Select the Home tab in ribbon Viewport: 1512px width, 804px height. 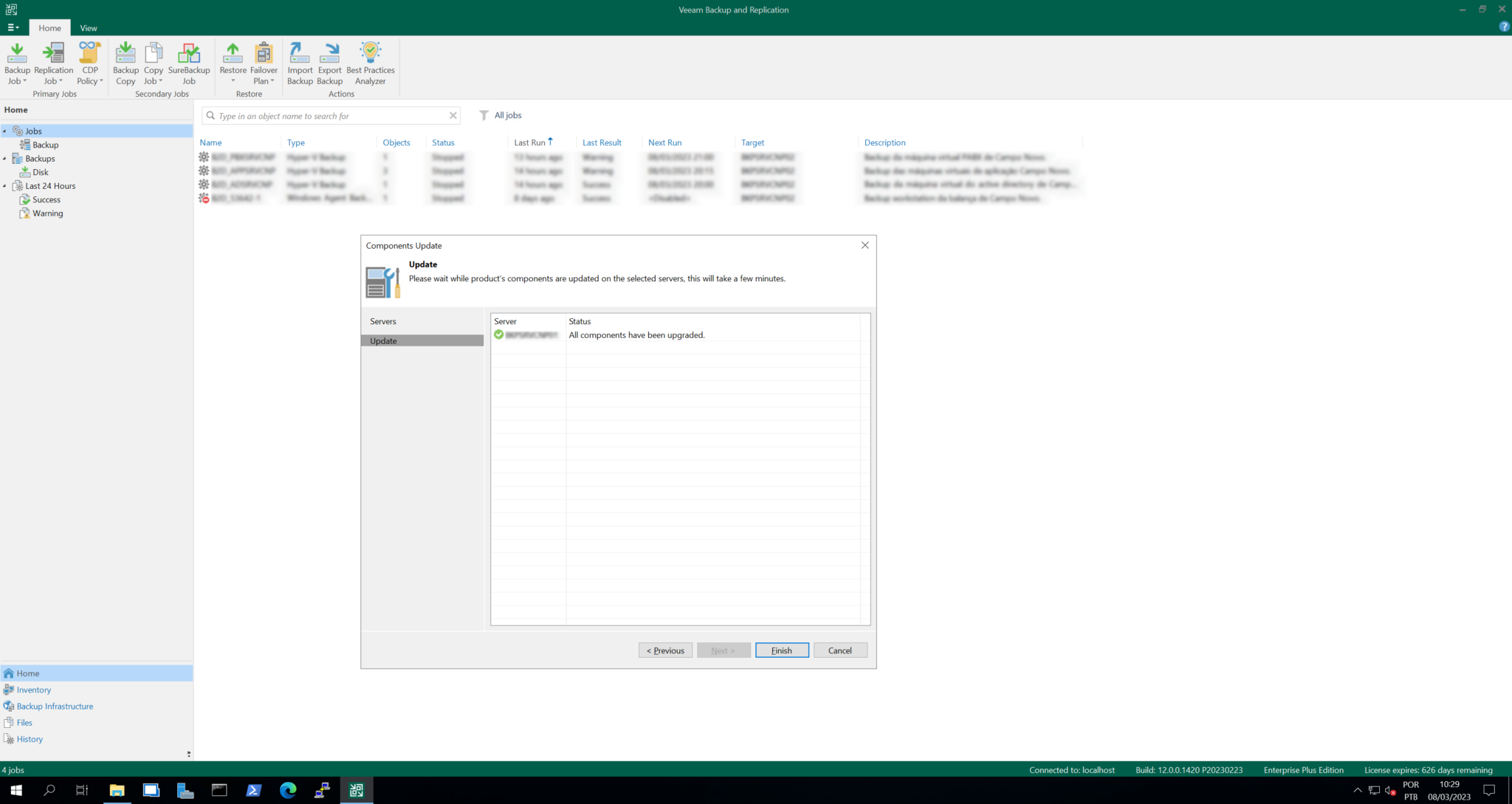[x=49, y=28]
